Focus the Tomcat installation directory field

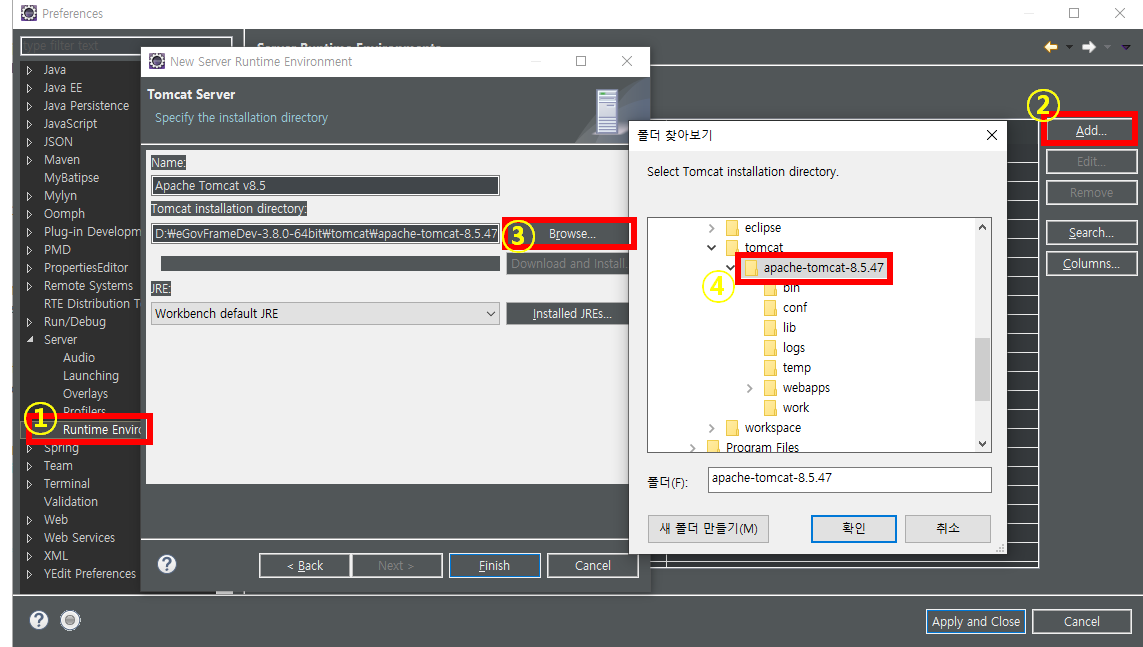325,234
